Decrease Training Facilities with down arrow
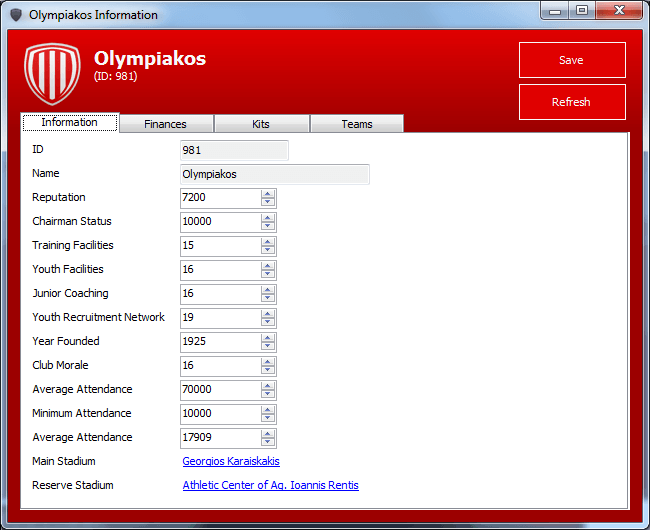Screen dimensions: 650x530 point(268,250)
